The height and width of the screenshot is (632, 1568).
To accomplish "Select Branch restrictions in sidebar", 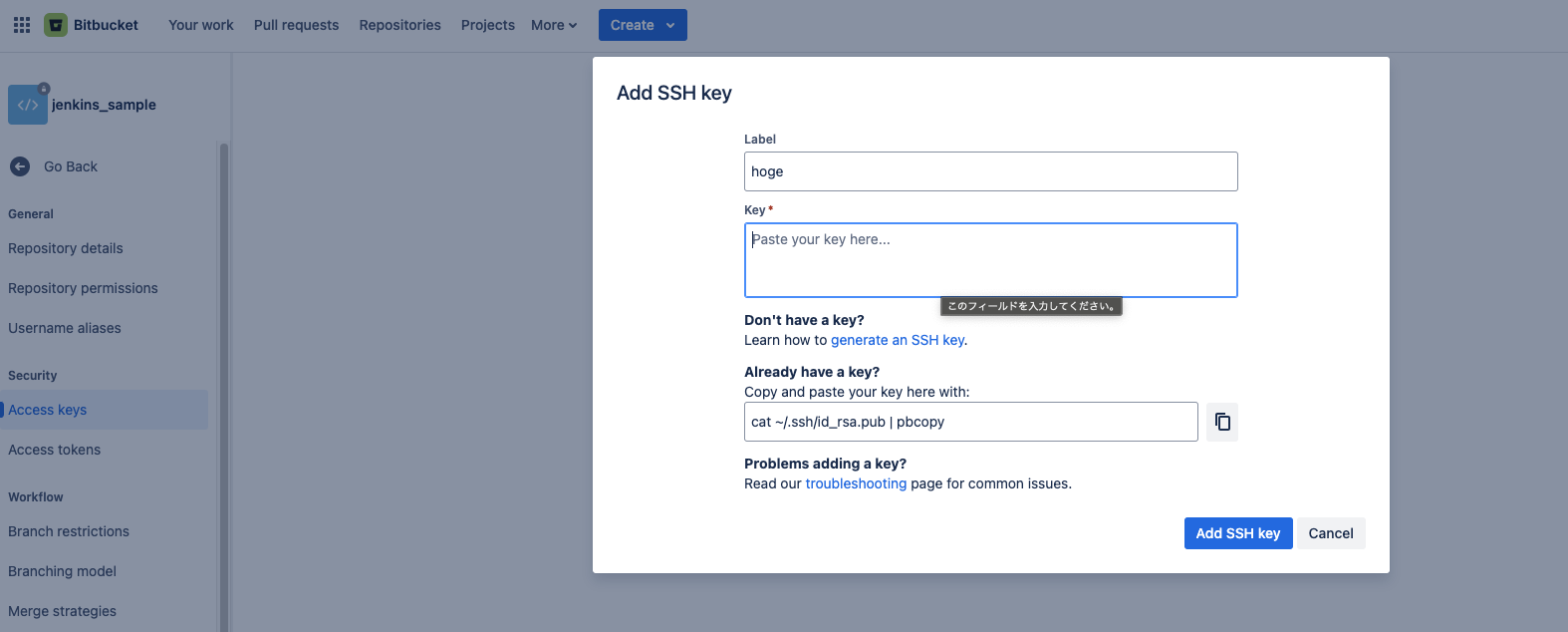I will coord(69,531).
